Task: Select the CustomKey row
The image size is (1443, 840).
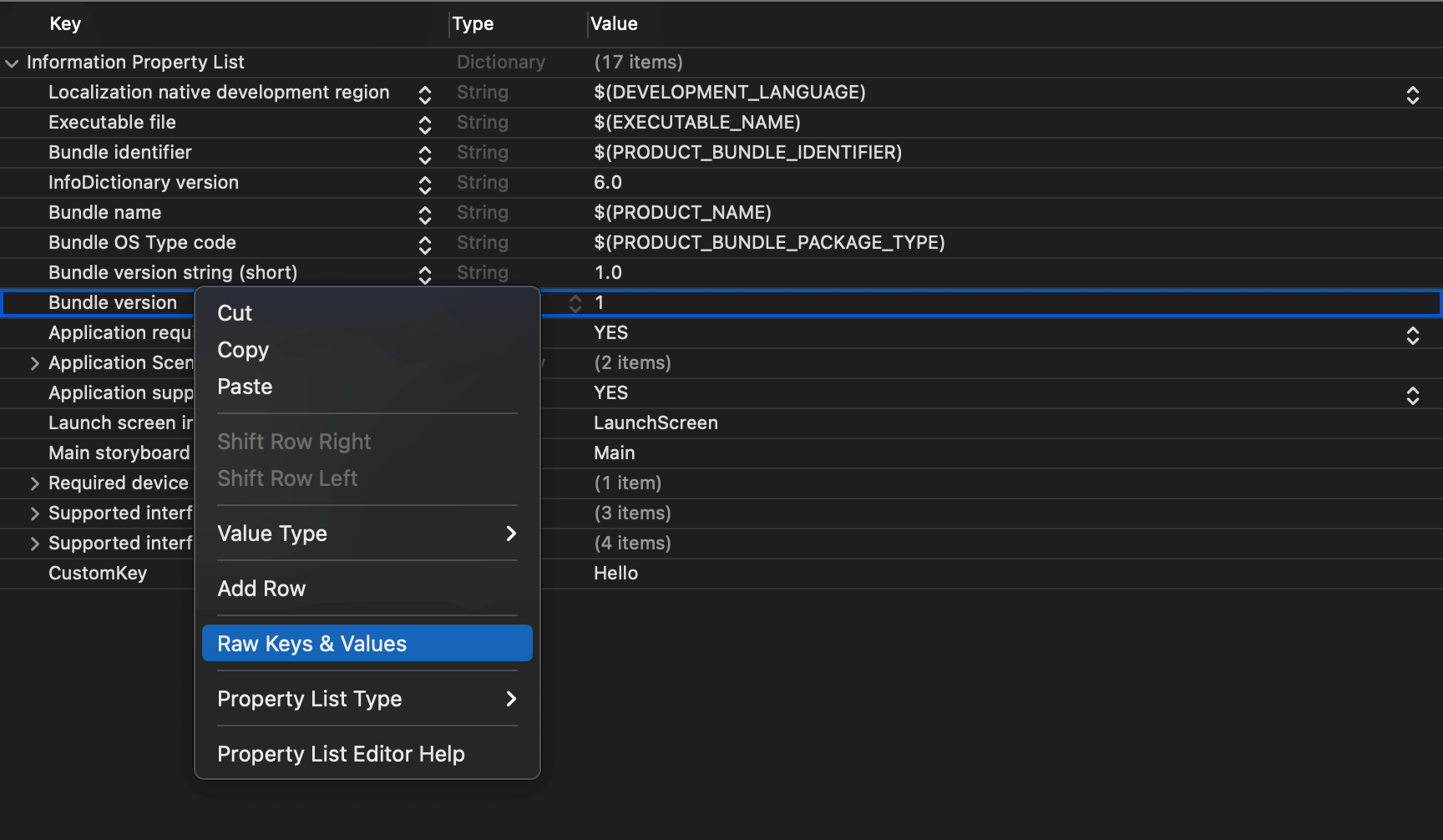Action: click(98, 574)
